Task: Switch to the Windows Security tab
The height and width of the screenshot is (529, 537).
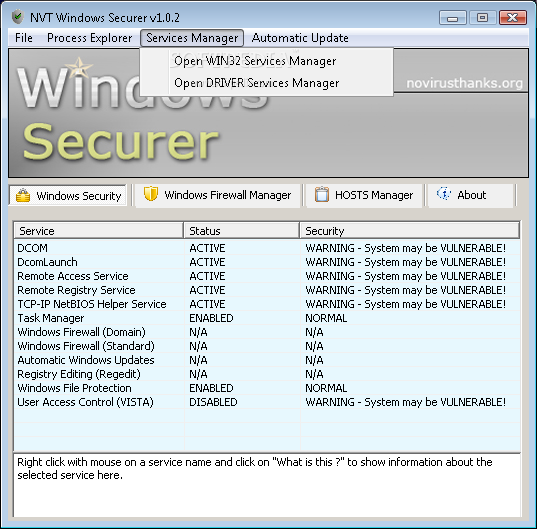Action: pyautogui.click(x=68, y=196)
